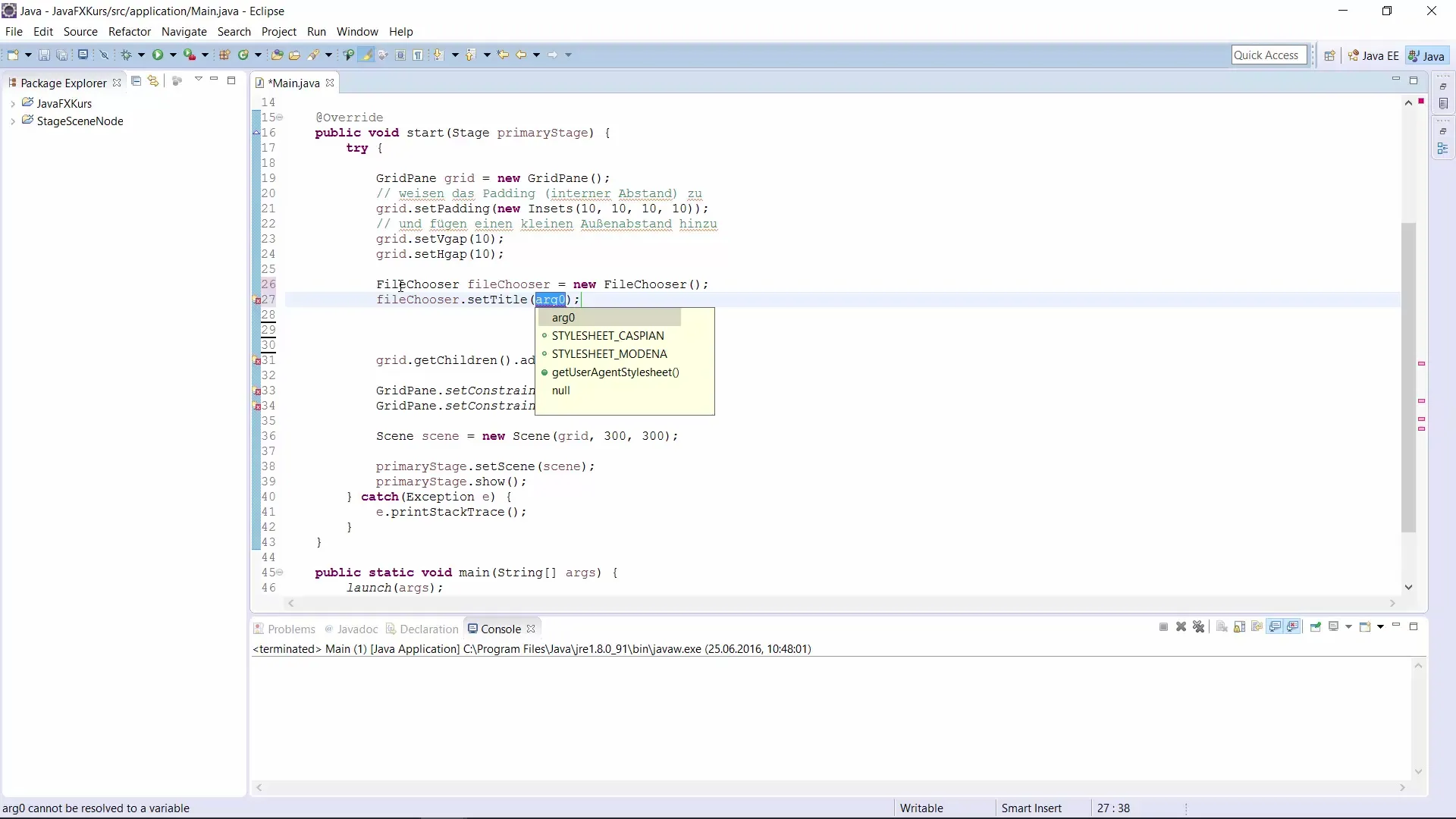Open the Refactor menu

tap(130, 32)
